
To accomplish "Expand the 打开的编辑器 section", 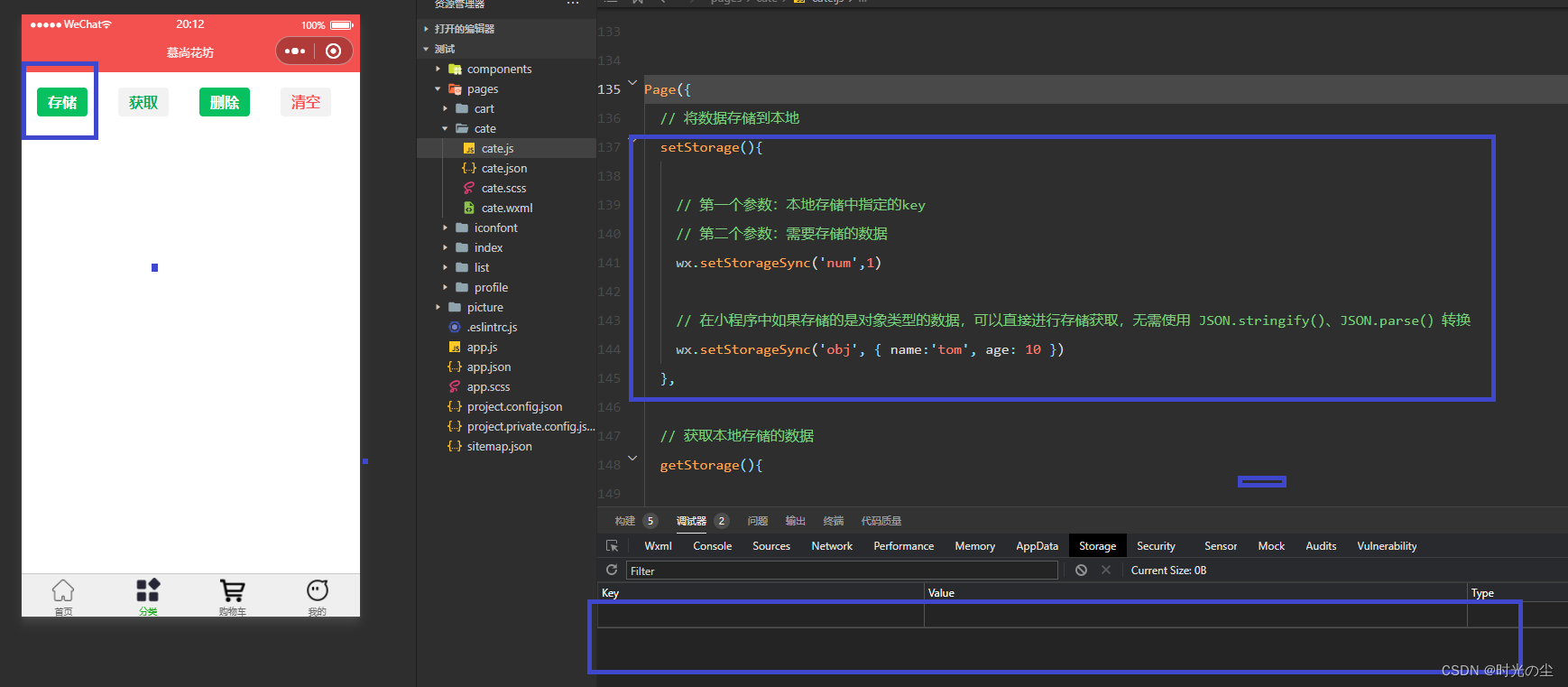I will [x=427, y=29].
